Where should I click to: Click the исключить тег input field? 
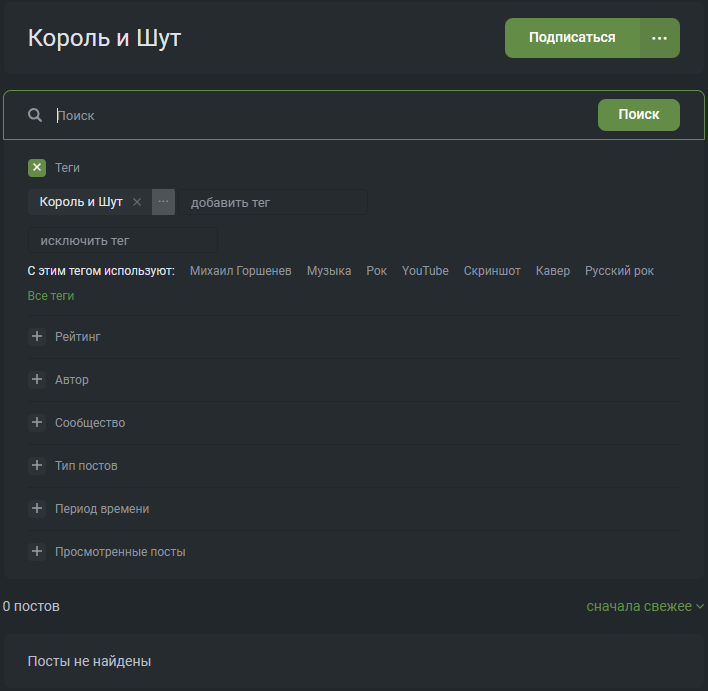[122, 241]
